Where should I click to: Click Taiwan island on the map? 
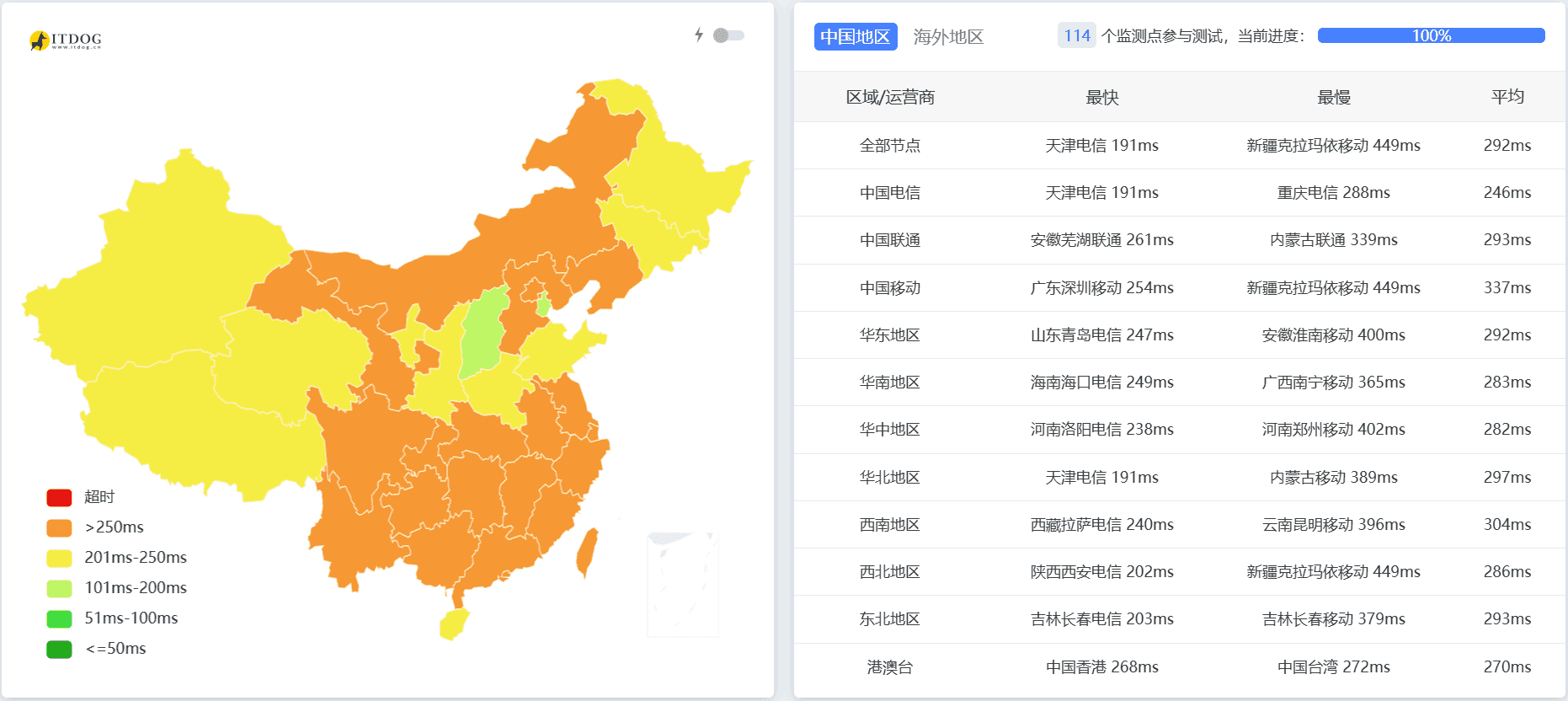586,552
